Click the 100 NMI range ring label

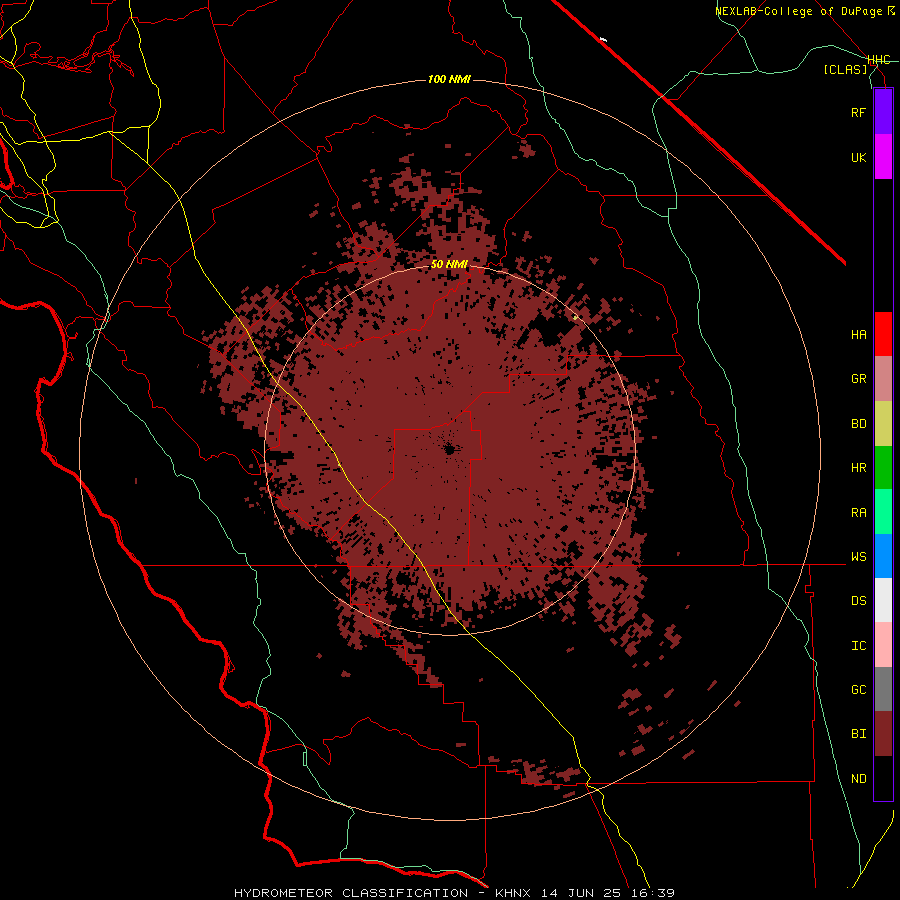(x=449, y=79)
